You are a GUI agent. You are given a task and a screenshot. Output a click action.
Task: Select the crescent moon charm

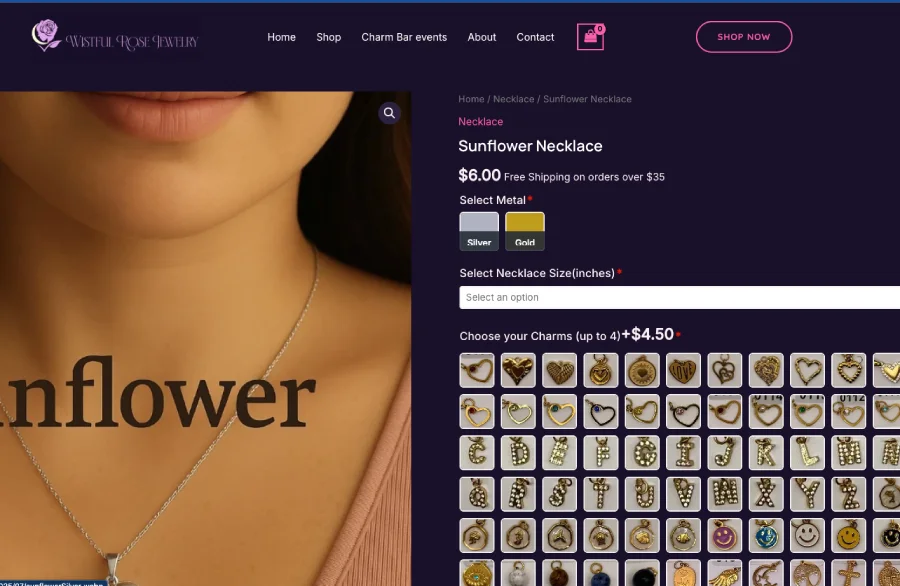pyautogui.click(x=766, y=573)
